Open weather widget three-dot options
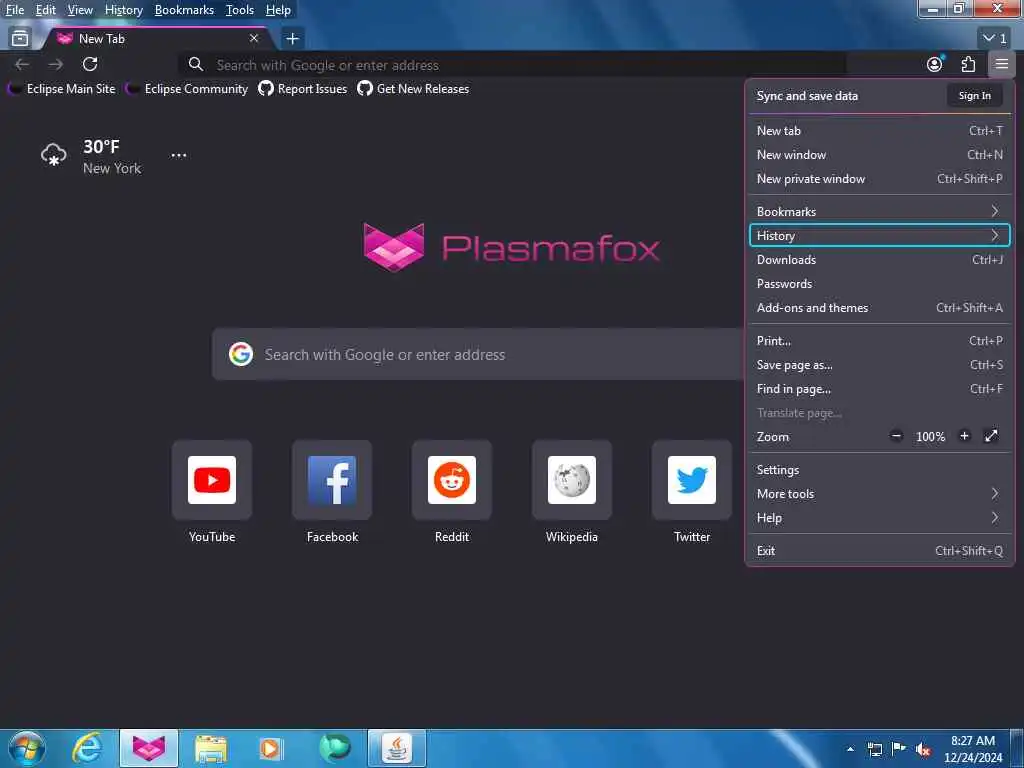Image resolution: width=1024 pixels, height=768 pixels. point(178,155)
